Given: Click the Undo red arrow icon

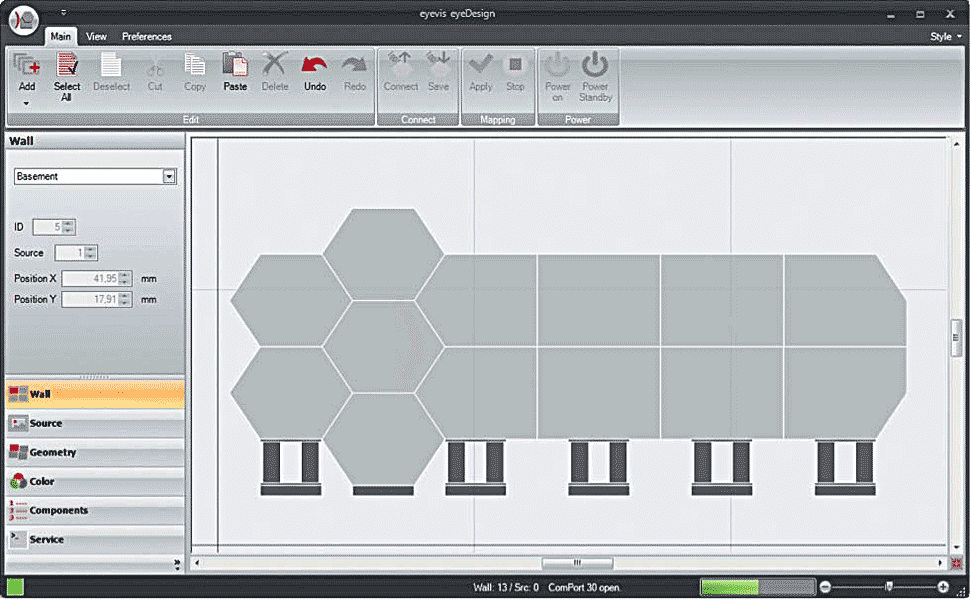Looking at the screenshot, I should [x=314, y=66].
